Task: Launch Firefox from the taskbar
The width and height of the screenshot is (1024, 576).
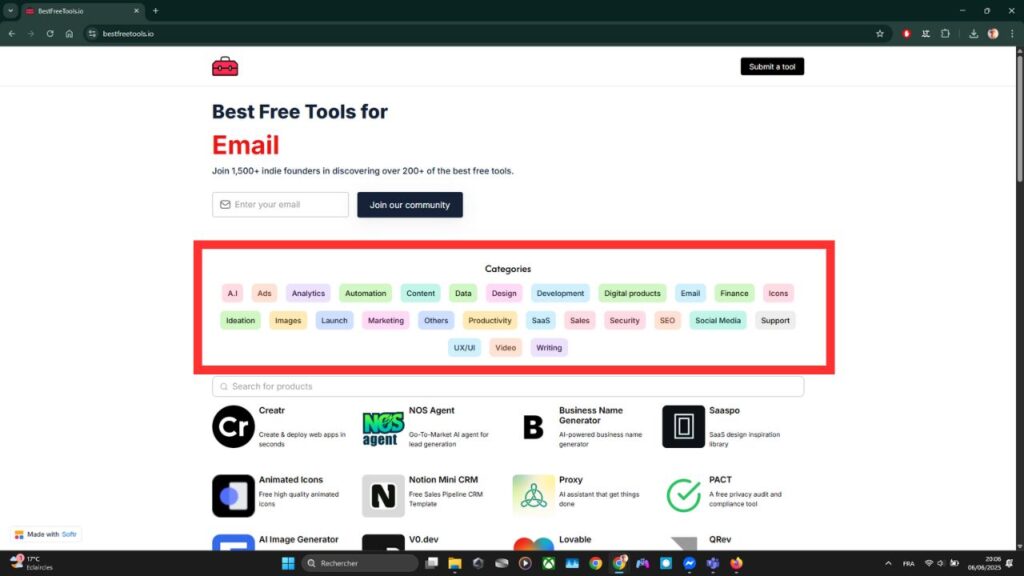Action: [x=736, y=563]
